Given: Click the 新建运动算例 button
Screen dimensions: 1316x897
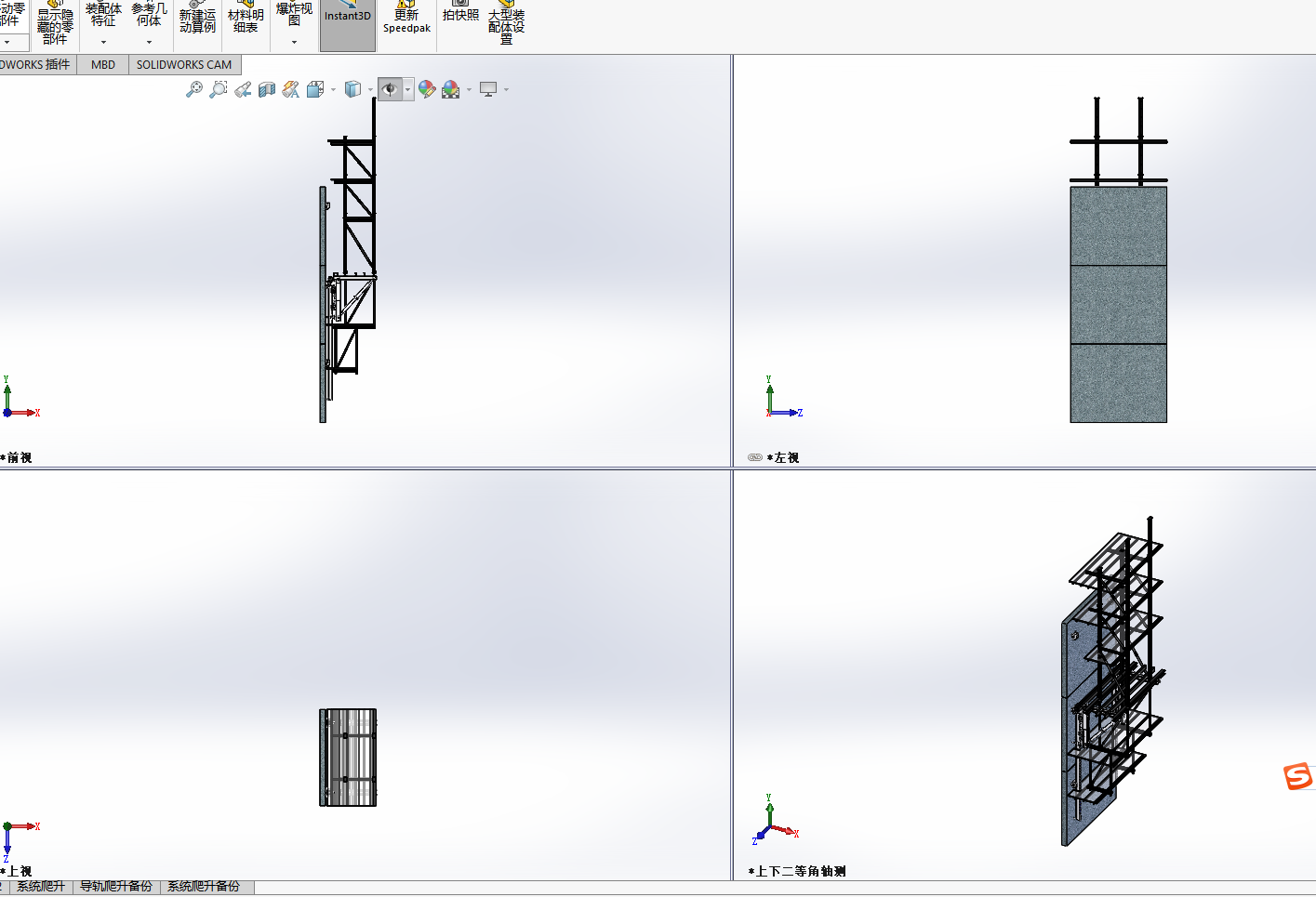Looking at the screenshot, I should click(x=197, y=19).
